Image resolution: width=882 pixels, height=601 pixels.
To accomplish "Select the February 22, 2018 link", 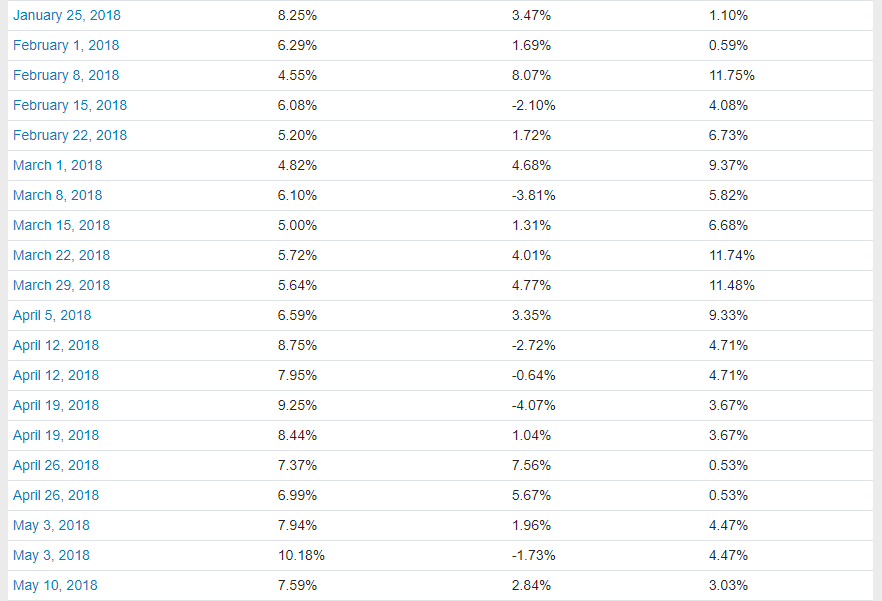I will pos(70,135).
